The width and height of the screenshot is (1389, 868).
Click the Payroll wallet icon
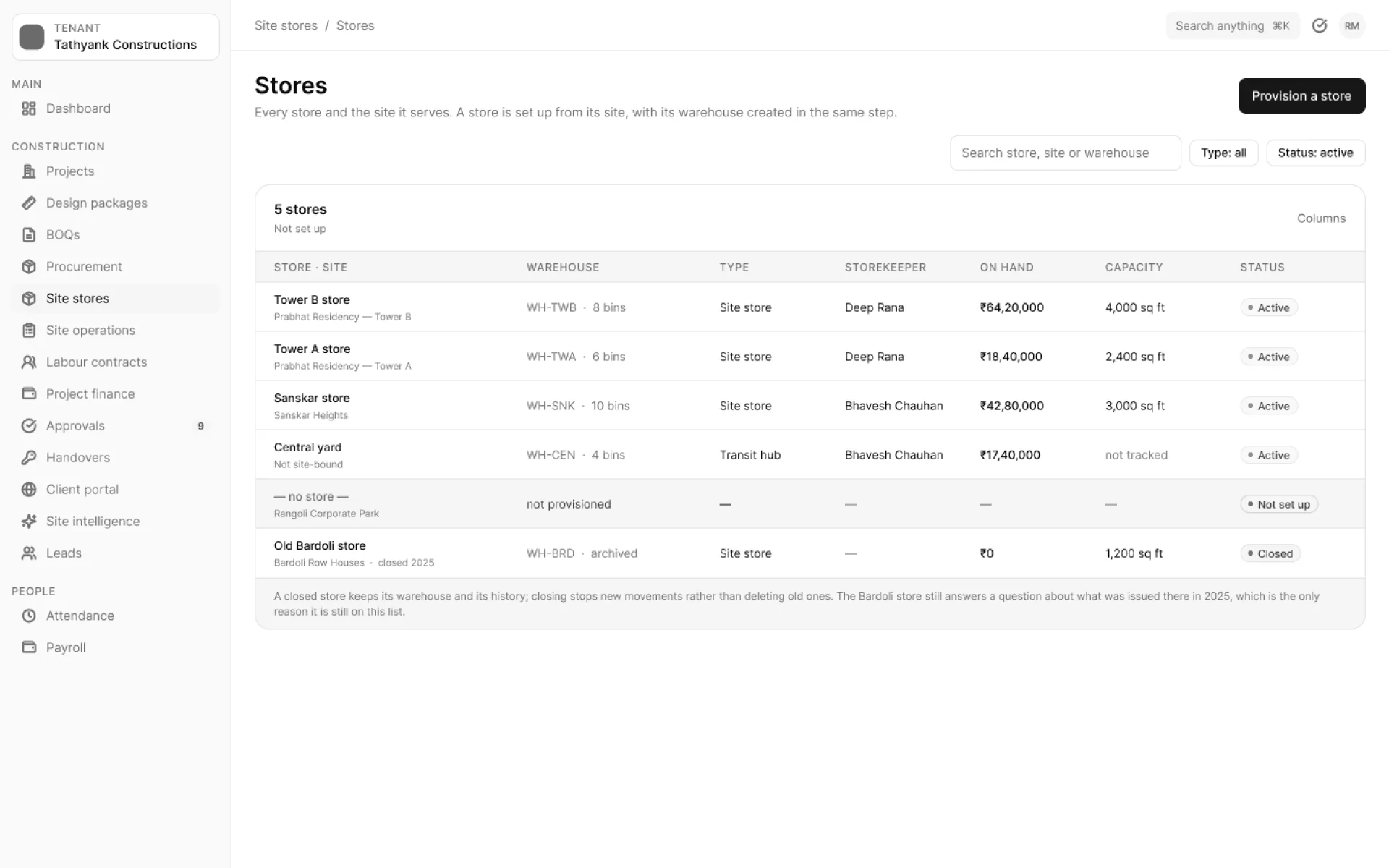29,648
